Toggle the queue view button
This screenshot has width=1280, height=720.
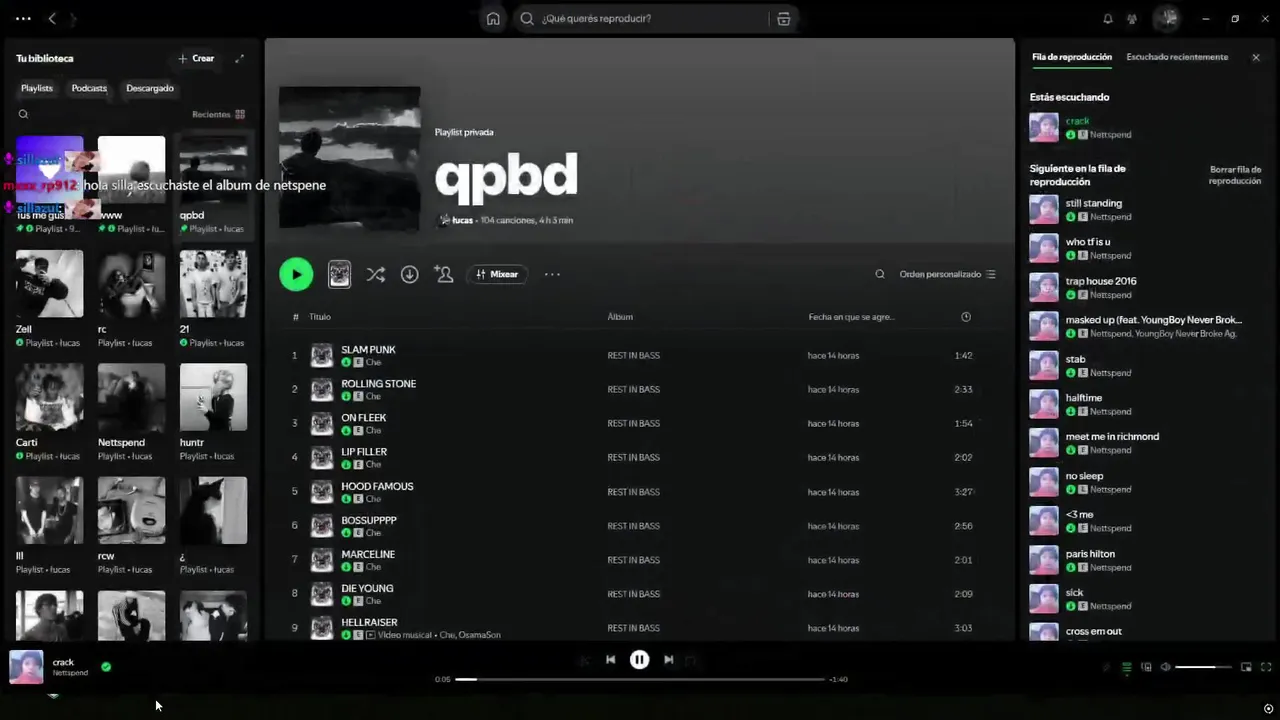(x=1127, y=667)
